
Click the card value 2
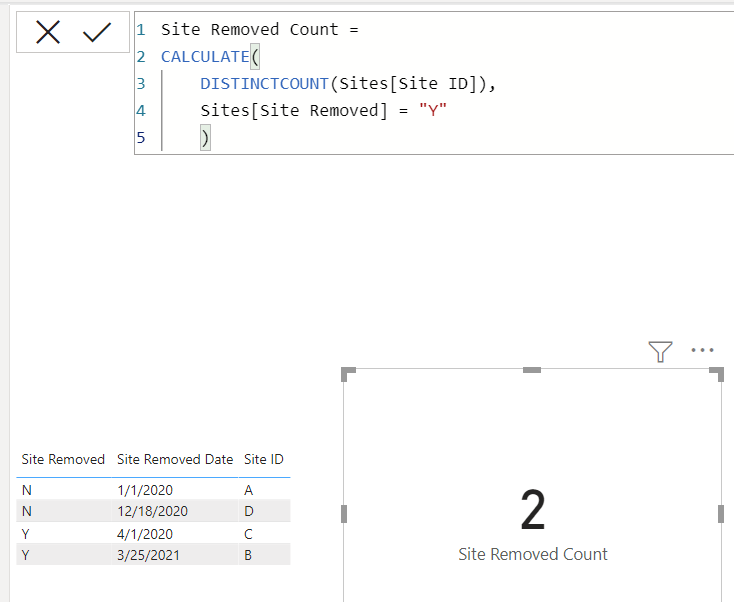click(x=533, y=509)
